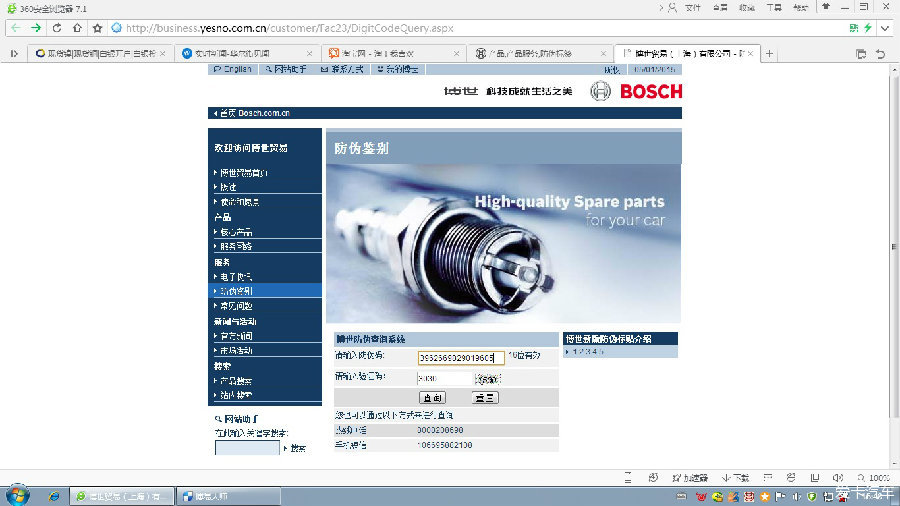
Task: Click the mute sound icon in status bar
Action: pyautogui.click(x=837, y=477)
